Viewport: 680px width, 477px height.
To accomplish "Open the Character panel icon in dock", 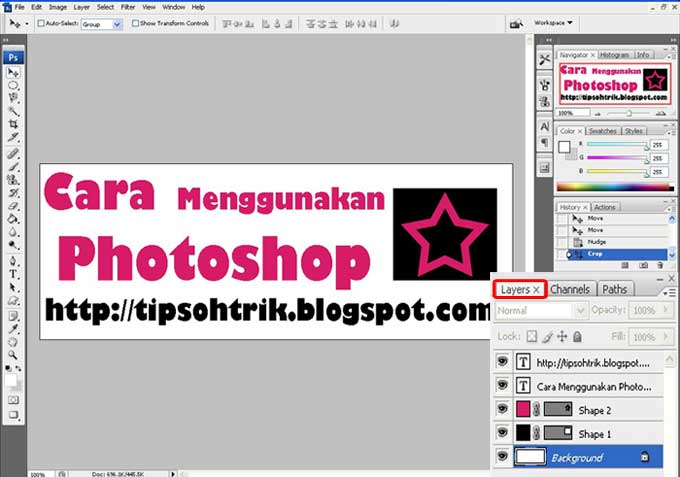I will click(545, 127).
